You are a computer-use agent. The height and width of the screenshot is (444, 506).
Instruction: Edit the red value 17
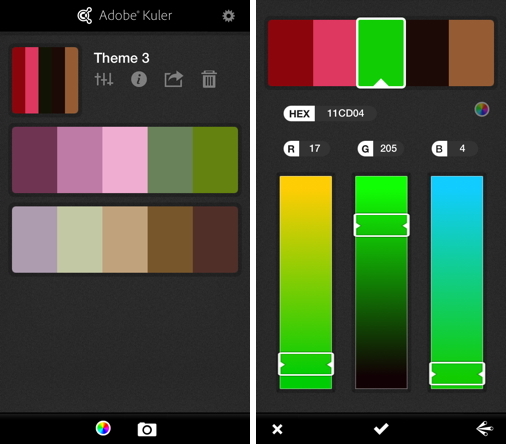(314, 149)
